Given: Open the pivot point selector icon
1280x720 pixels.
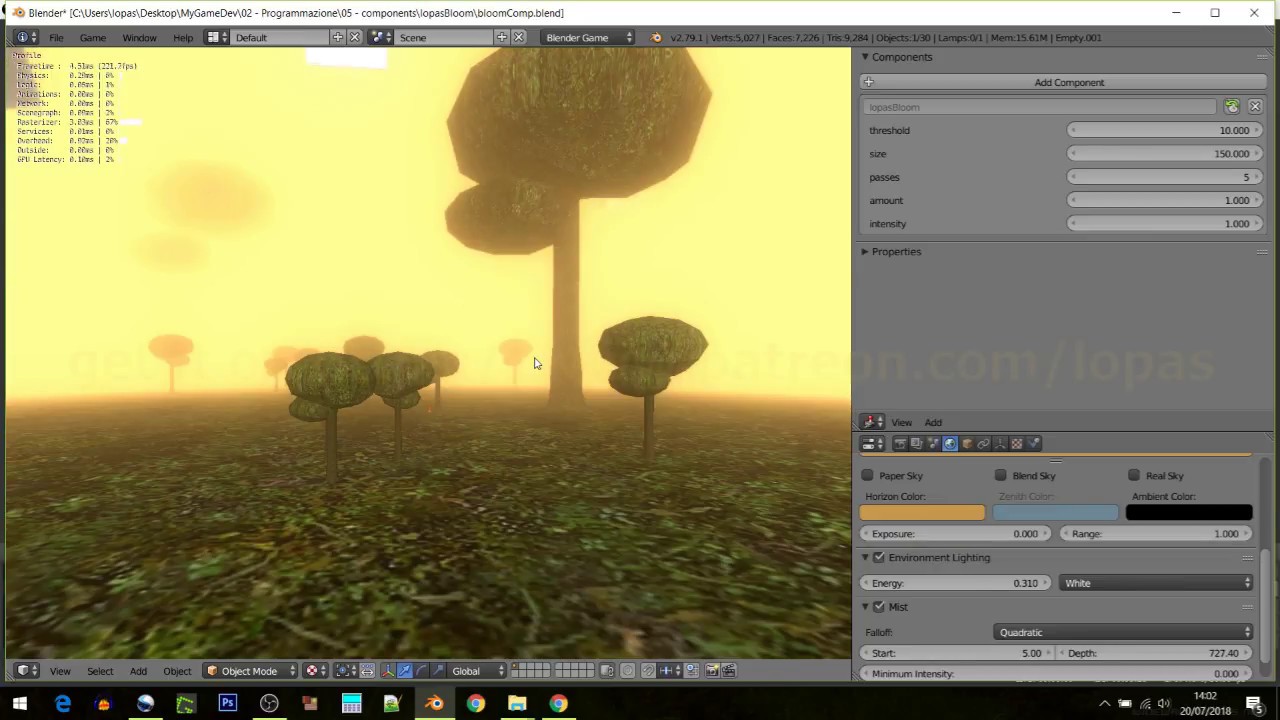Looking at the screenshot, I should (x=345, y=671).
